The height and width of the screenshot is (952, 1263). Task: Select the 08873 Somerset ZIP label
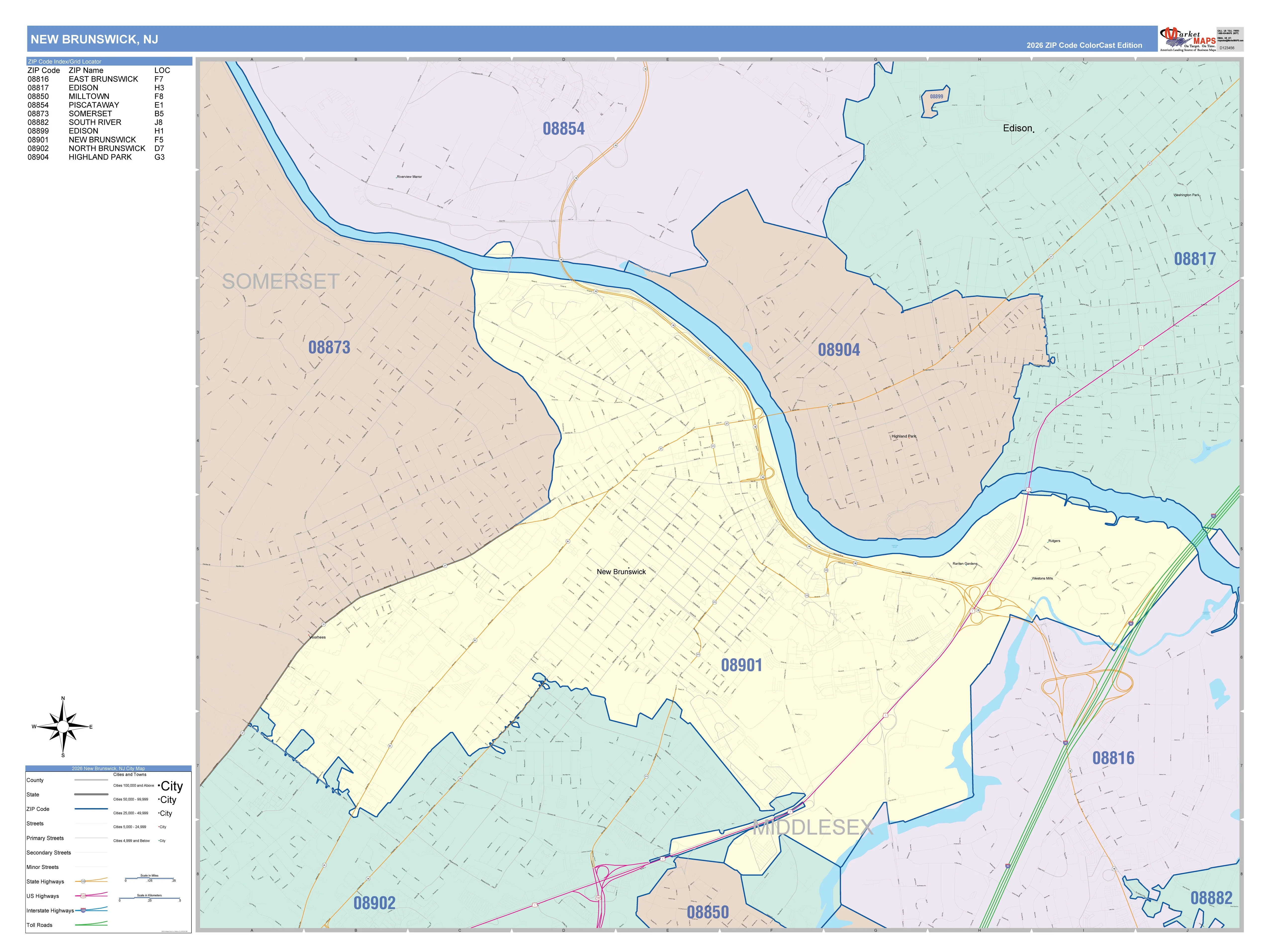coord(329,347)
